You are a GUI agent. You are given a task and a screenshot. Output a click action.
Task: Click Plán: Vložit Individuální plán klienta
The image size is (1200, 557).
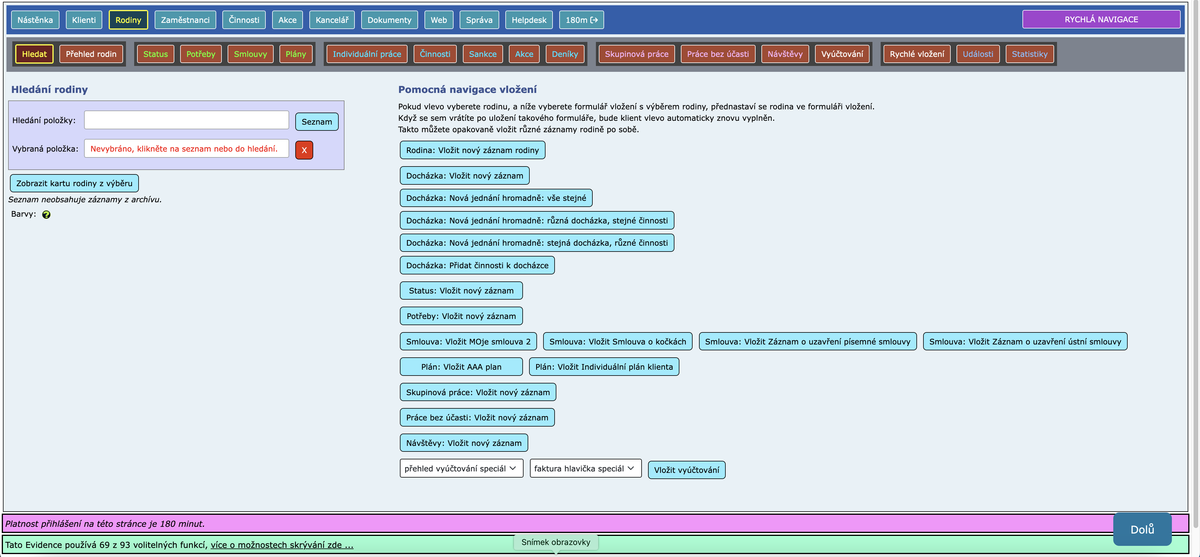[604, 366]
